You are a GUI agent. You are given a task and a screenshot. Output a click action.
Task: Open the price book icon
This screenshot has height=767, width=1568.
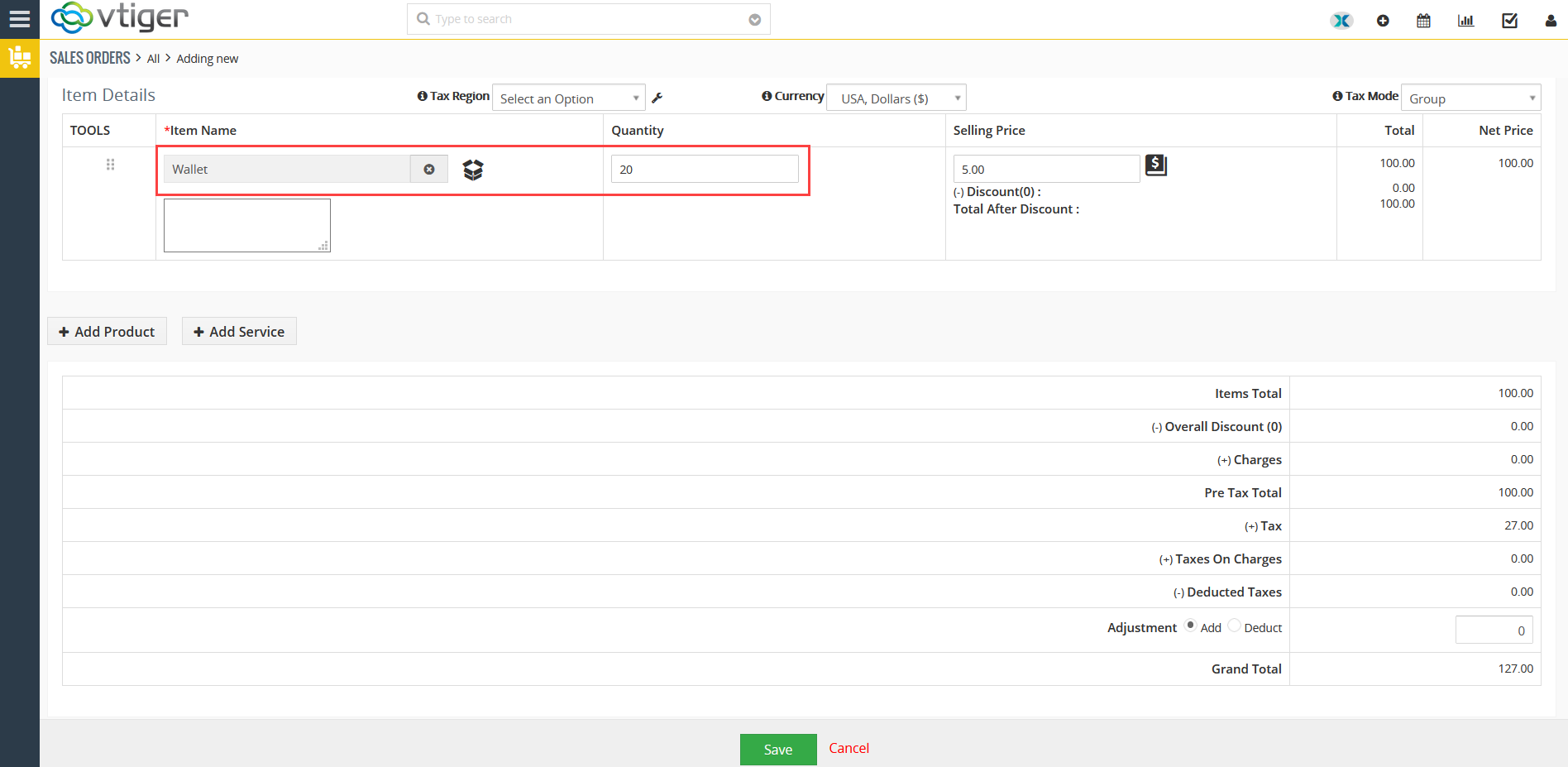coord(1156,165)
